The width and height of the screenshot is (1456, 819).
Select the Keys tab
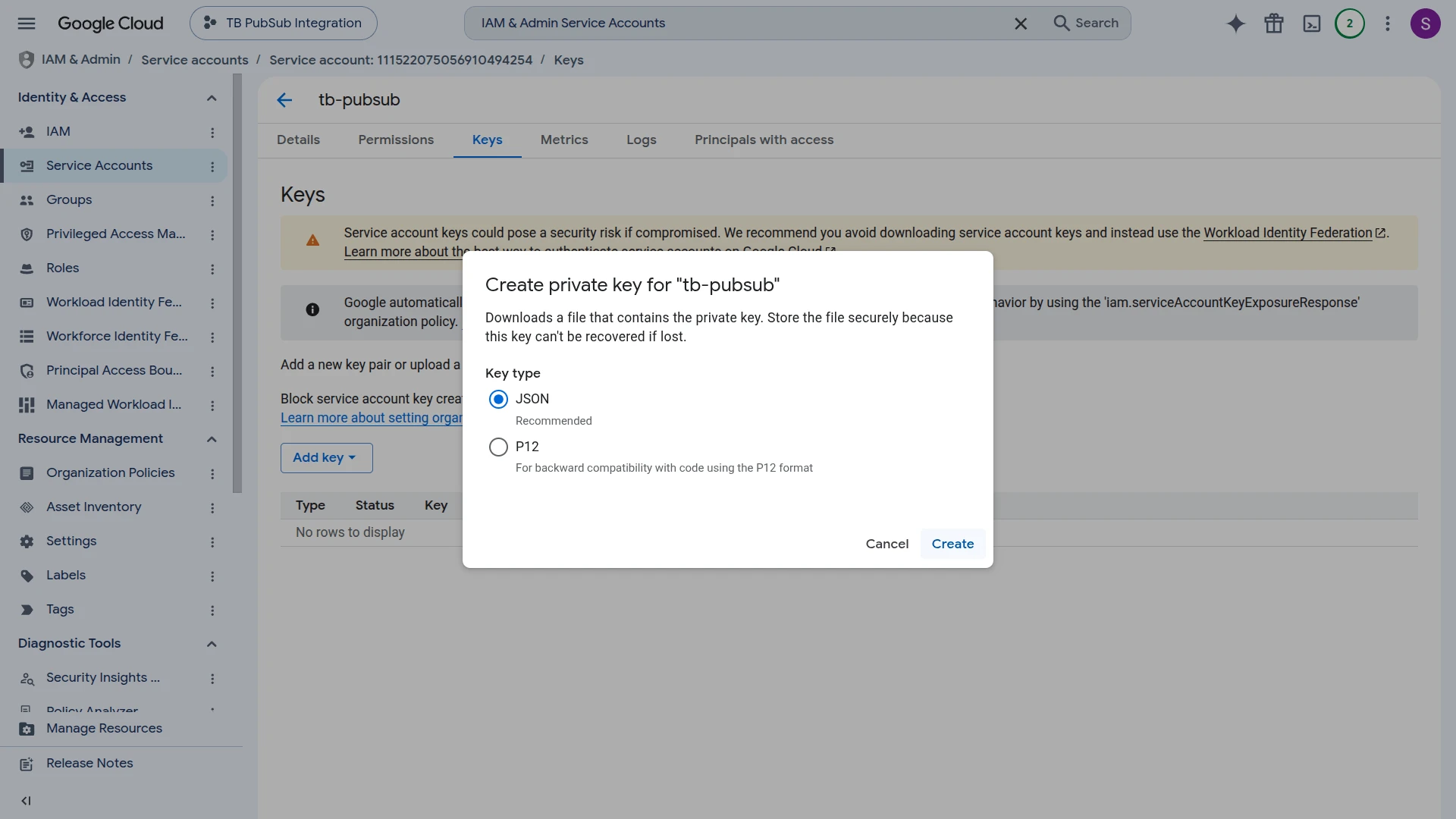pos(487,140)
